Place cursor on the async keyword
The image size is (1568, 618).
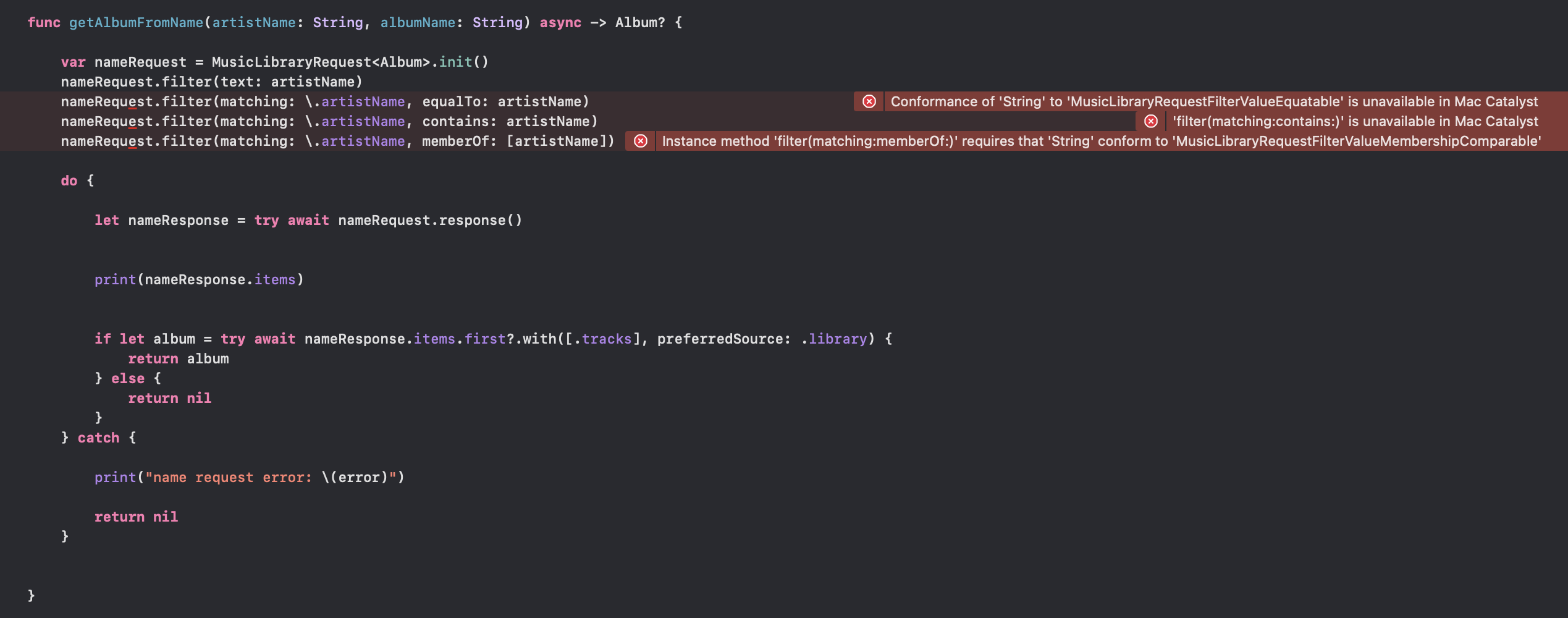point(560,22)
